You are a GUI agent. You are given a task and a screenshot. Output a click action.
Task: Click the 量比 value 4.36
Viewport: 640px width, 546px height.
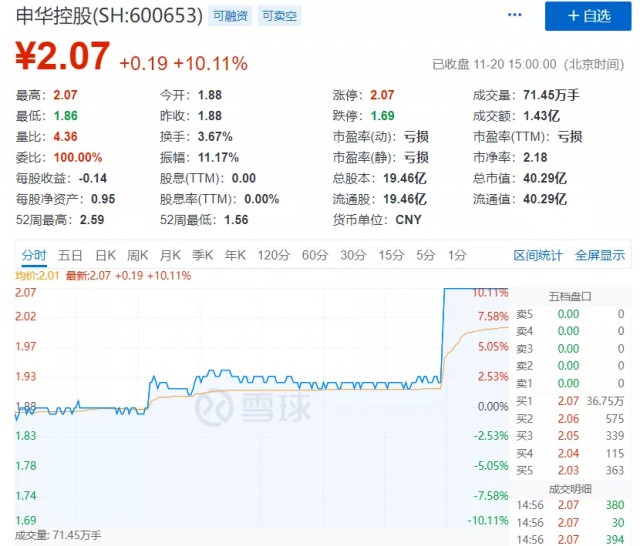65,137
